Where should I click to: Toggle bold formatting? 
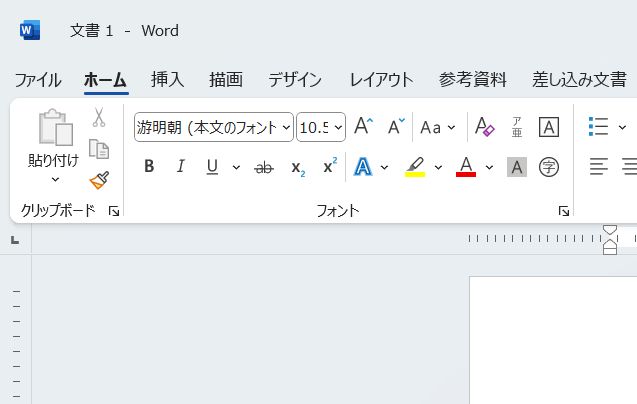tap(149, 166)
